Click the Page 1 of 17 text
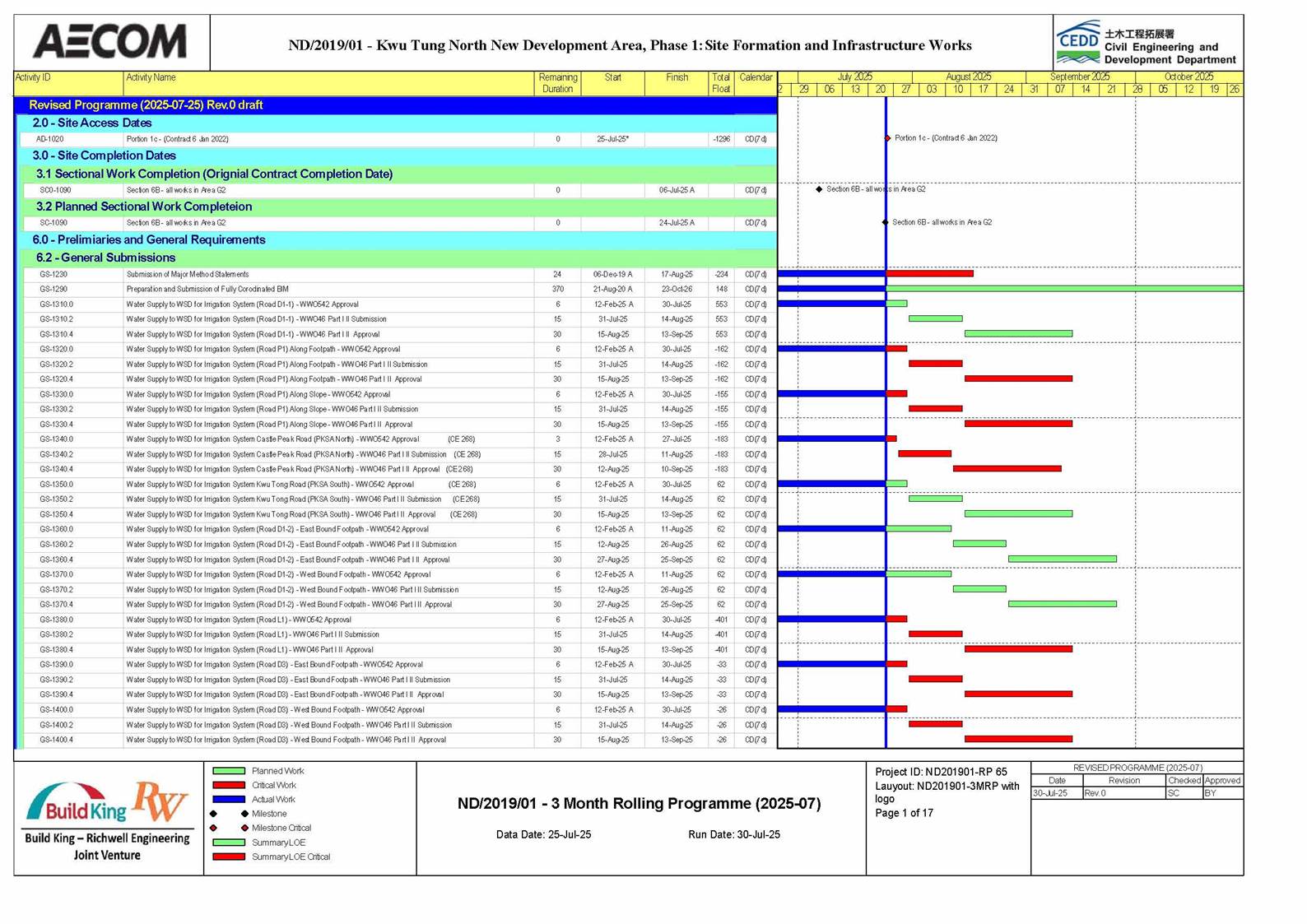This screenshot has width=1307, height=924. click(904, 813)
